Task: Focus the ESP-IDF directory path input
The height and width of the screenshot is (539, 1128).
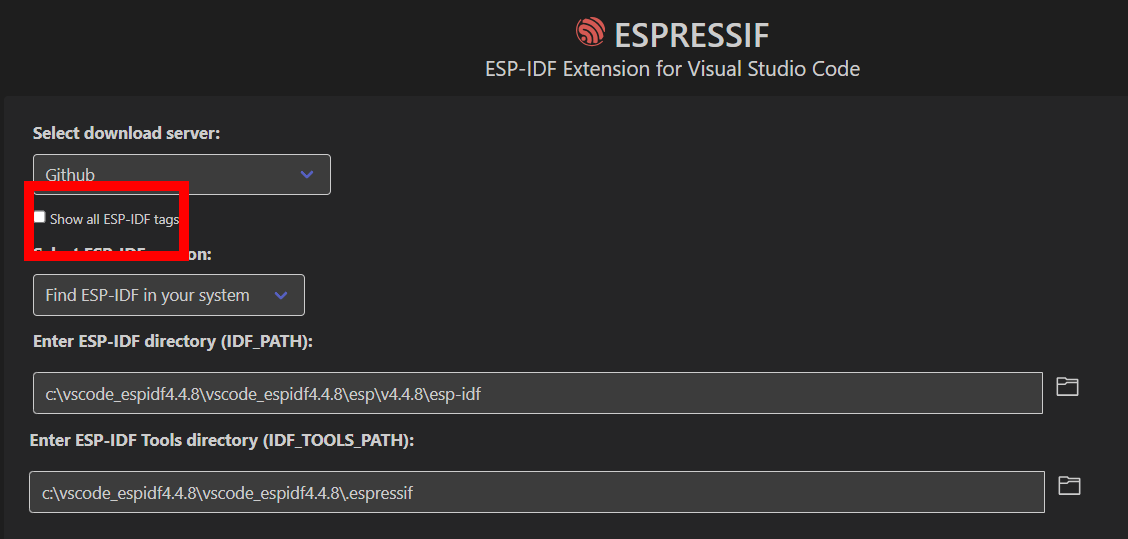Action: click(x=537, y=393)
